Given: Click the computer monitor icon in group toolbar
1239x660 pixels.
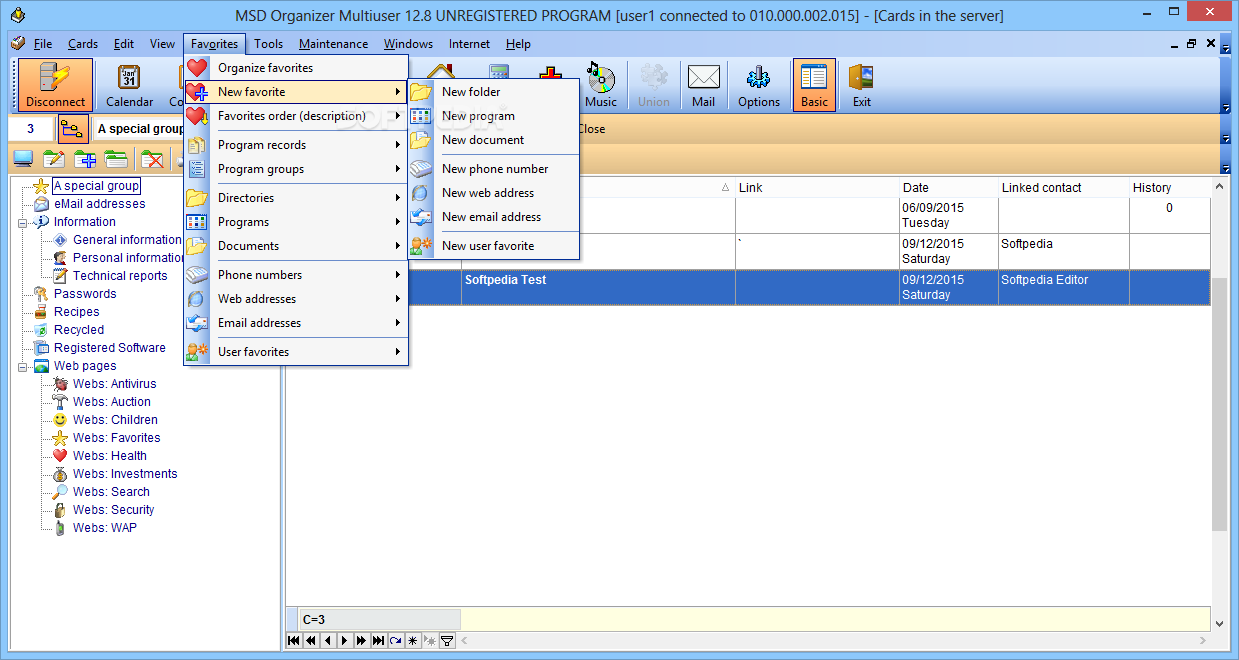Looking at the screenshot, I should (x=23, y=159).
